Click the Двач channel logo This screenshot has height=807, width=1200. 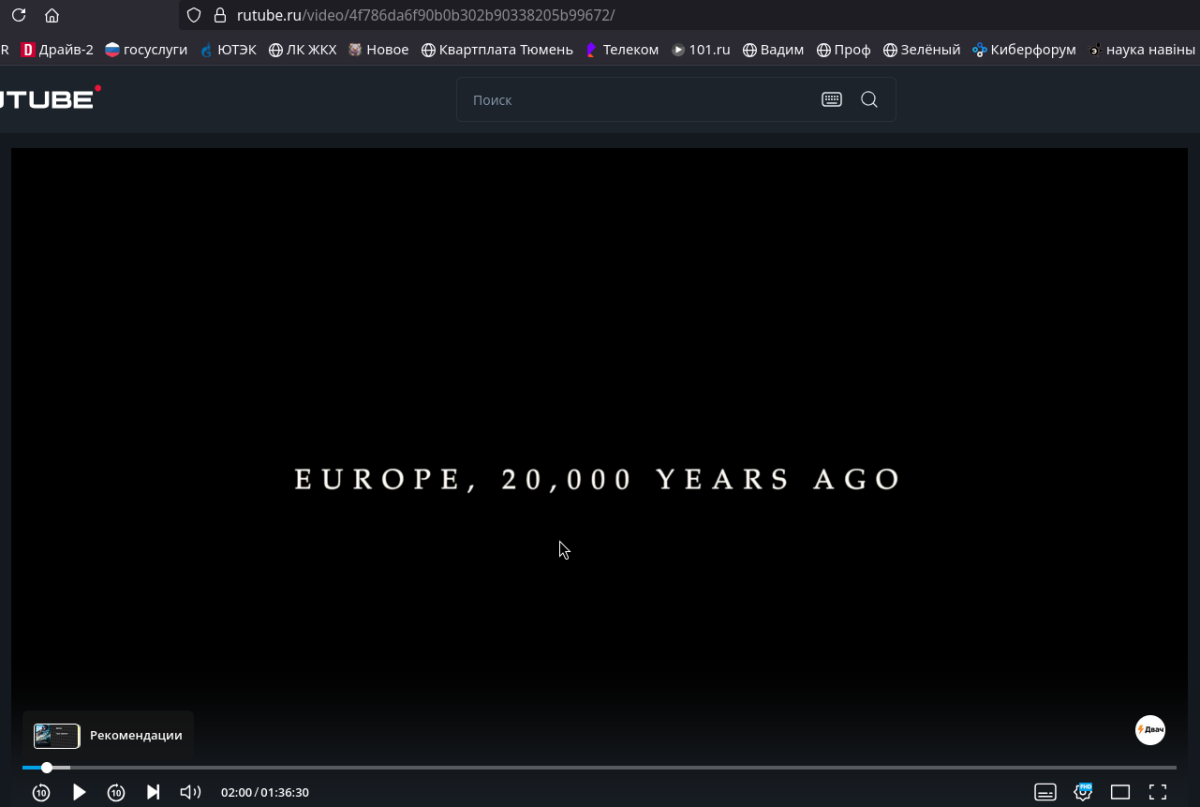pyautogui.click(x=1150, y=730)
